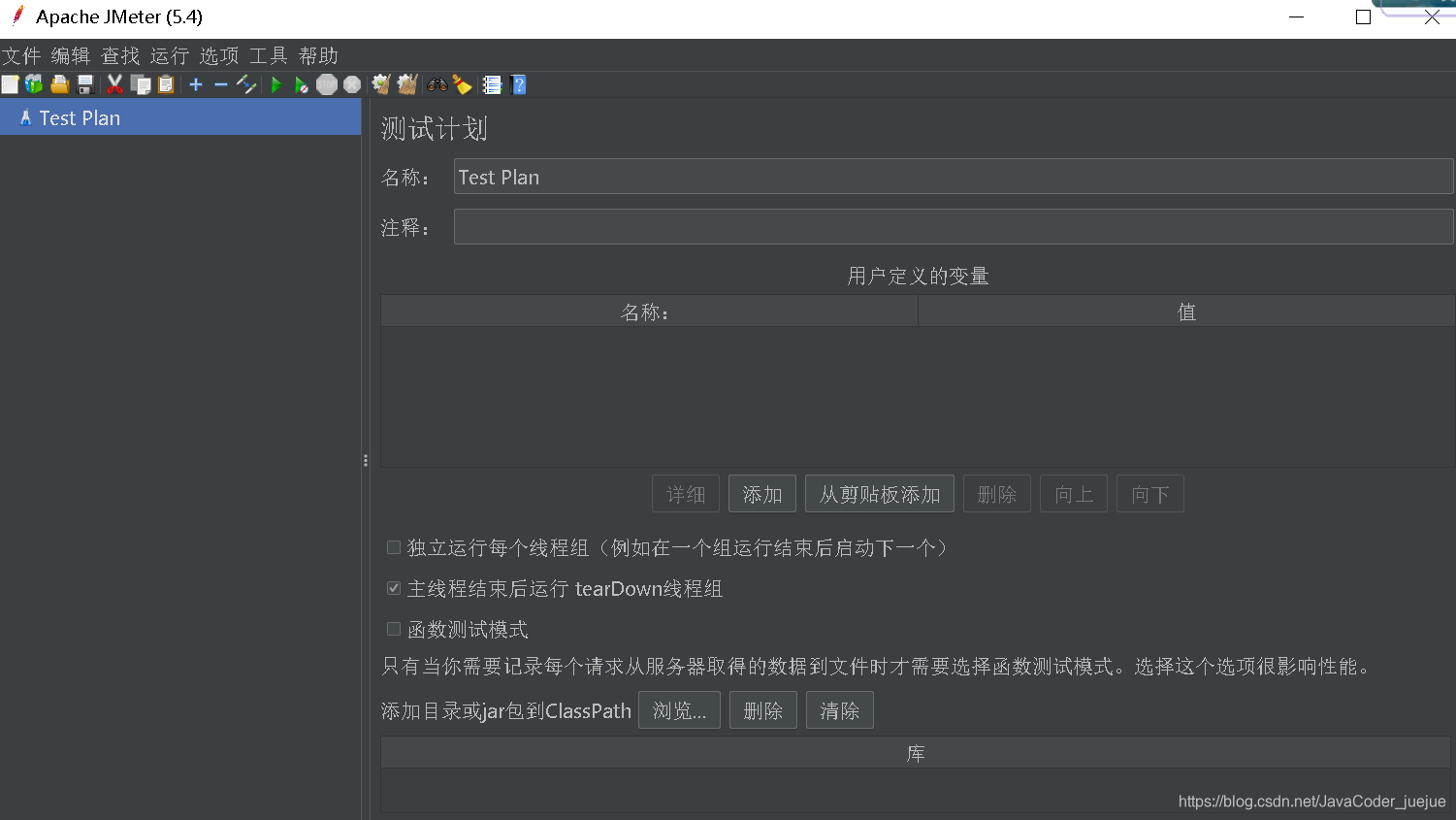
Task: Open a file with the folder icon
Action: tap(59, 84)
